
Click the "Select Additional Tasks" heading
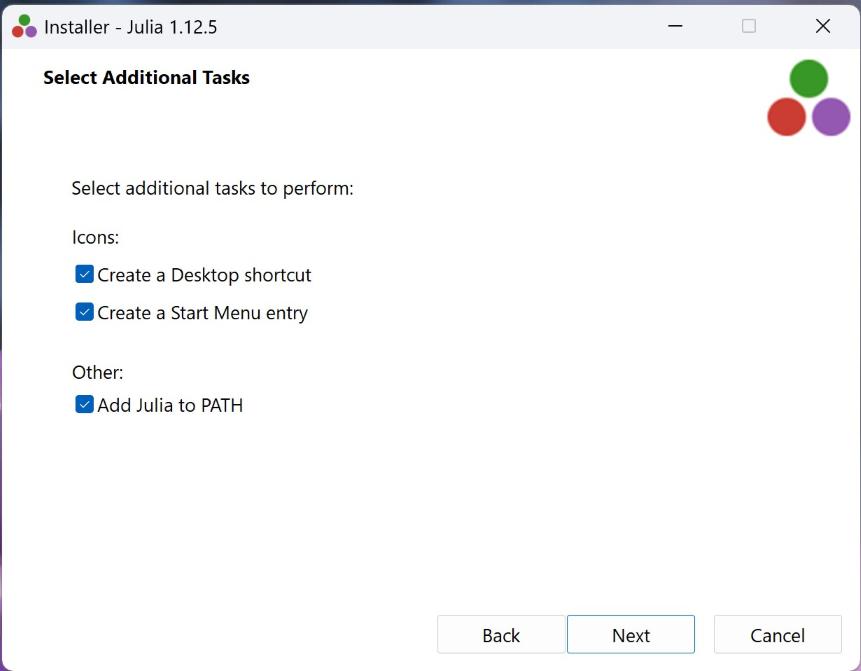point(146,78)
